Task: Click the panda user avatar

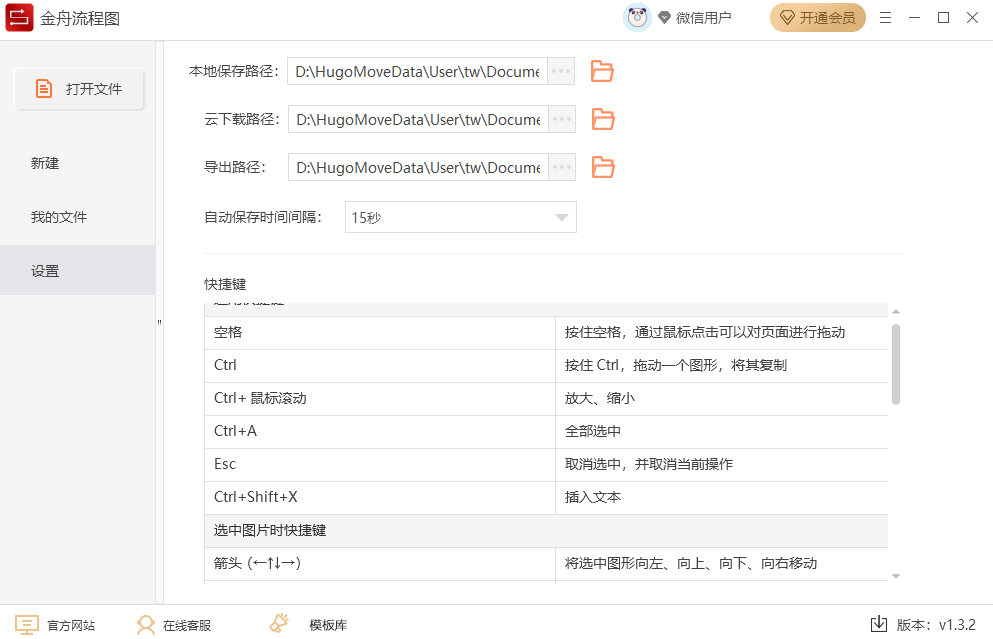Action: [x=637, y=18]
